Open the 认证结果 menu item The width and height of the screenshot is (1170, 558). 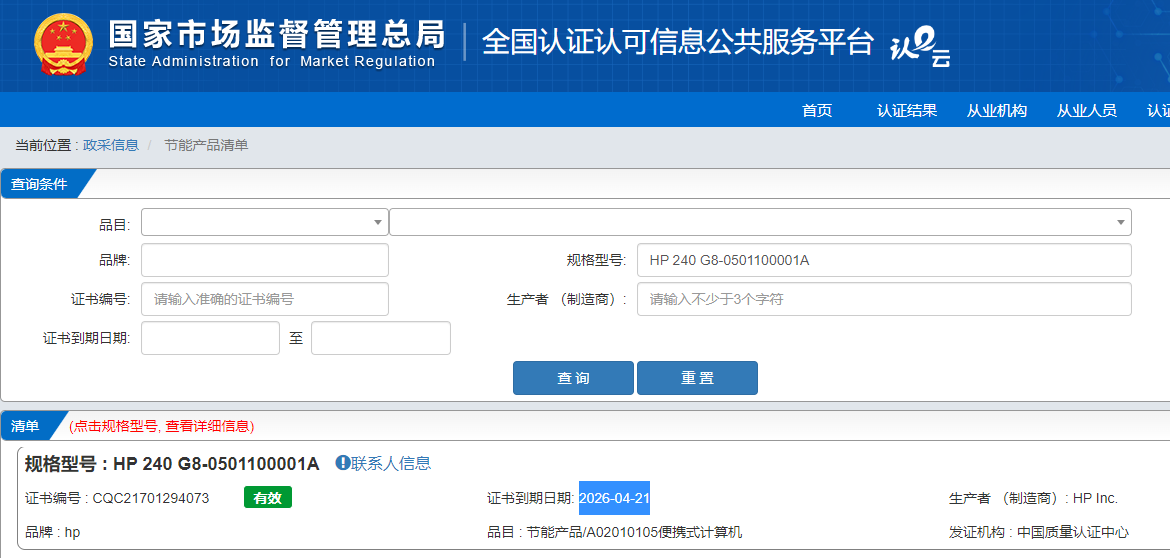[x=907, y=110]
